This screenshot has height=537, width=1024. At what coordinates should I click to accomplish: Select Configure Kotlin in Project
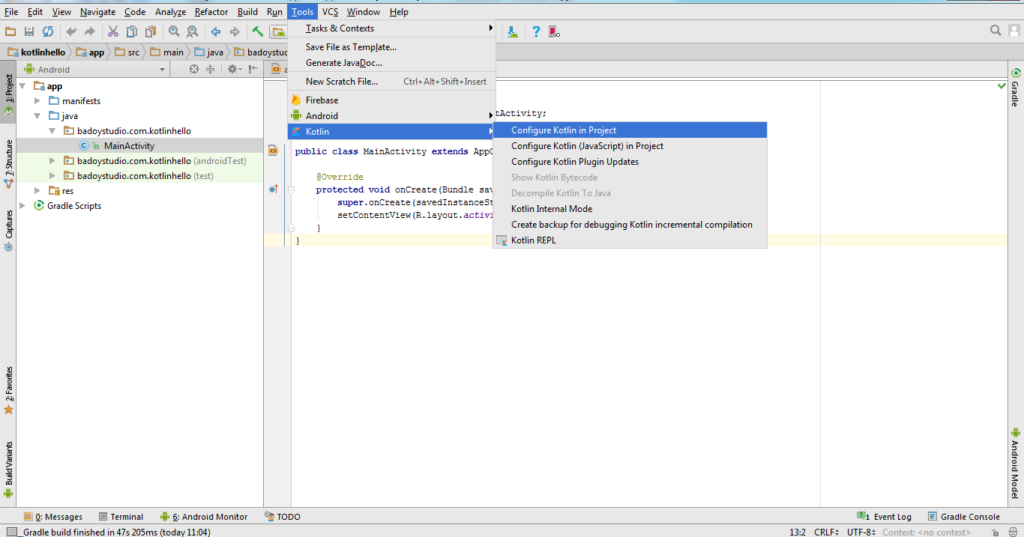click(x=563, y=130)
